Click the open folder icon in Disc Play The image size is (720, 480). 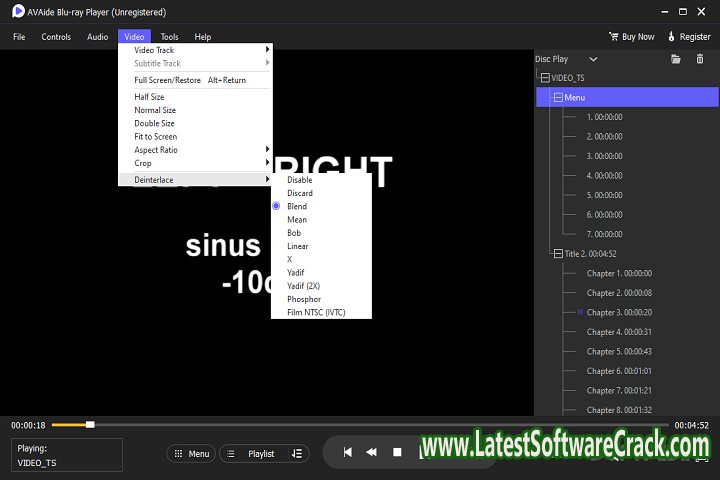pos(675,59)
